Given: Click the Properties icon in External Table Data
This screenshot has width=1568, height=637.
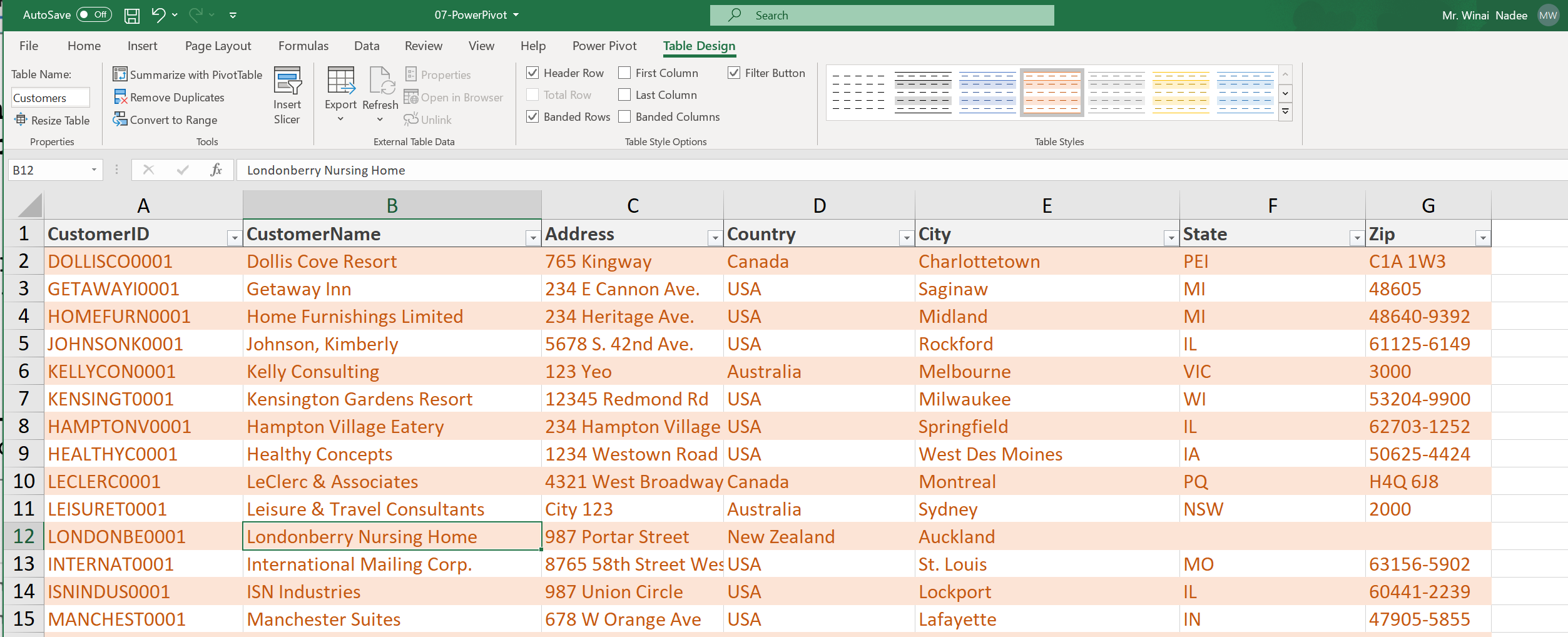Looking at the screenshot, I should click(410, 74).
